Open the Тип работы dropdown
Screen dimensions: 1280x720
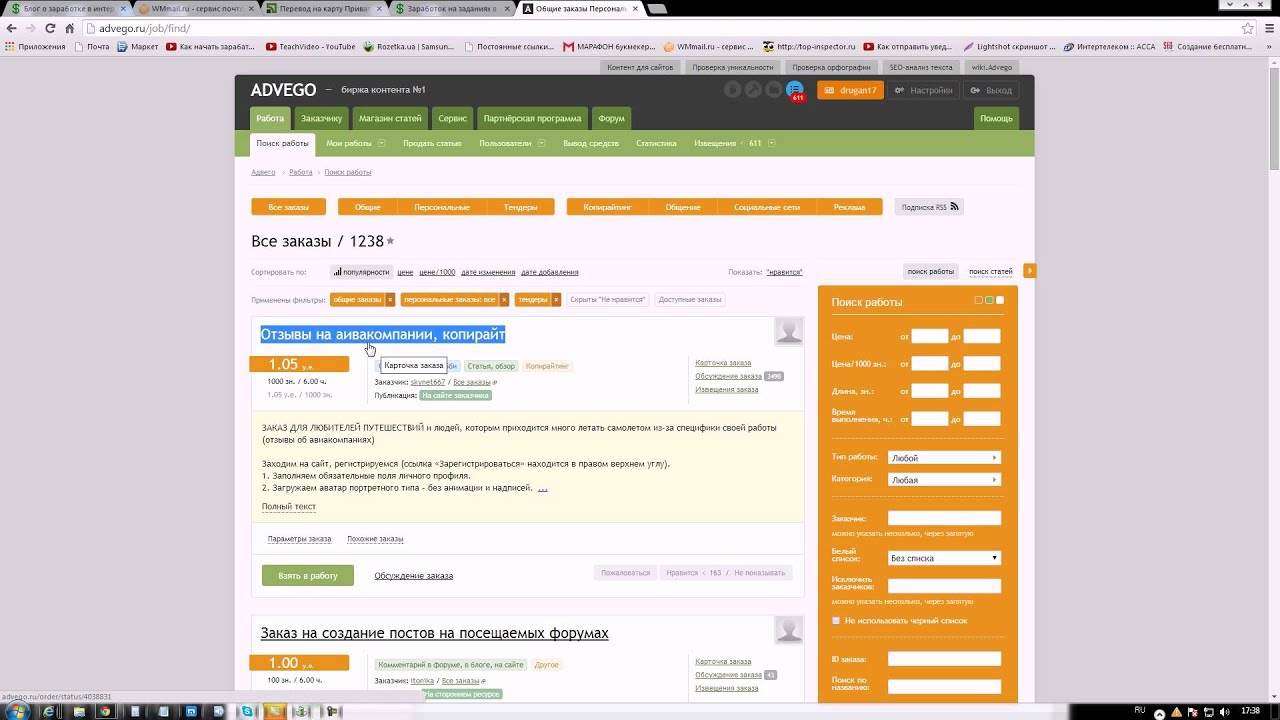coord(944,458)
